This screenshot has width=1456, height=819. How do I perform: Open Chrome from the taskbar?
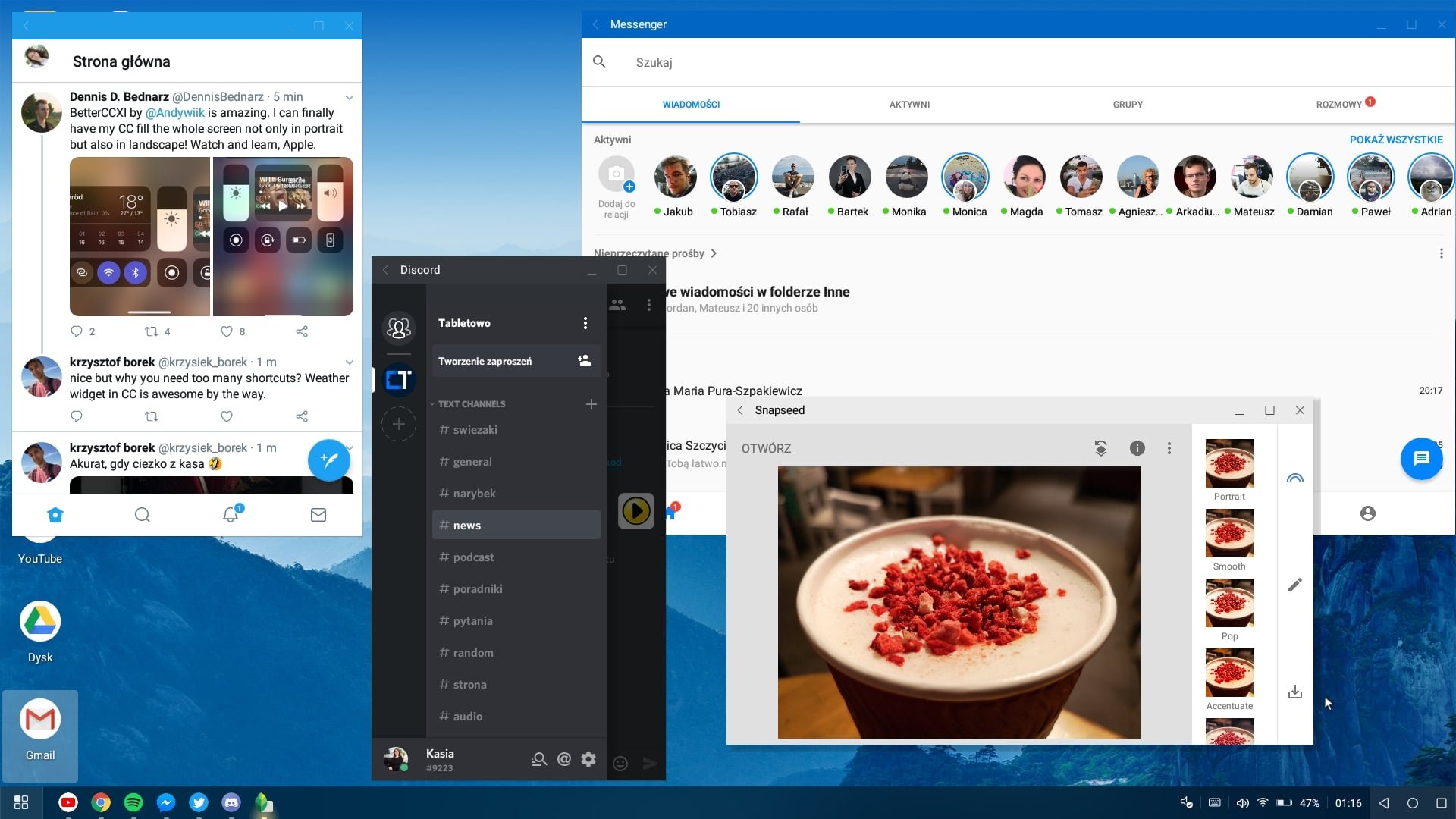(x=101, y=802)
